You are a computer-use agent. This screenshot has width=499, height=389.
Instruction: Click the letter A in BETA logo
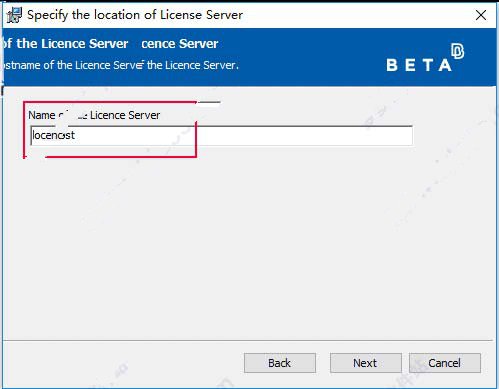445,65
